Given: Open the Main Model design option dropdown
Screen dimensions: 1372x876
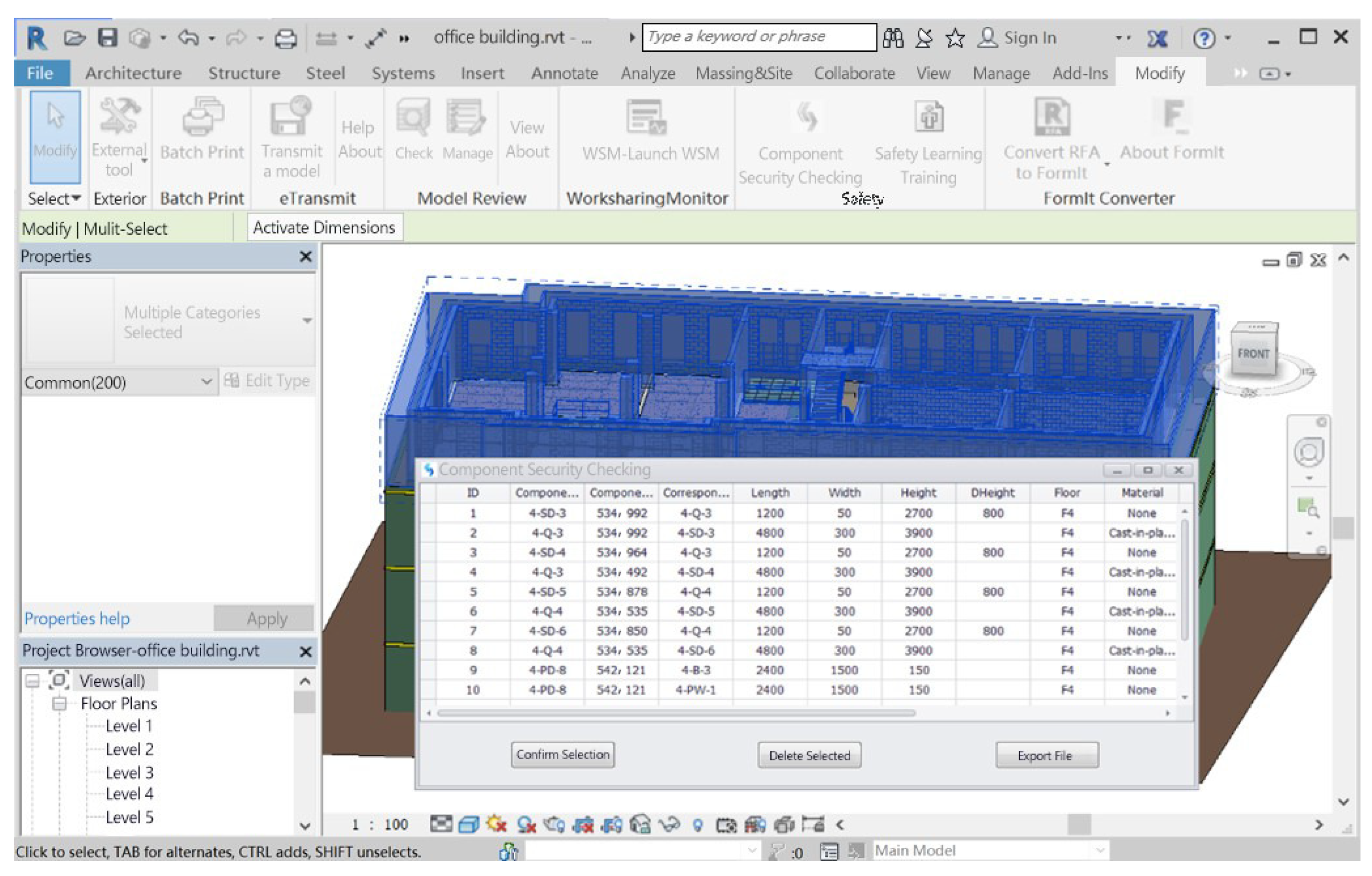Looking at the screenshot, I should pos(1100,851).
